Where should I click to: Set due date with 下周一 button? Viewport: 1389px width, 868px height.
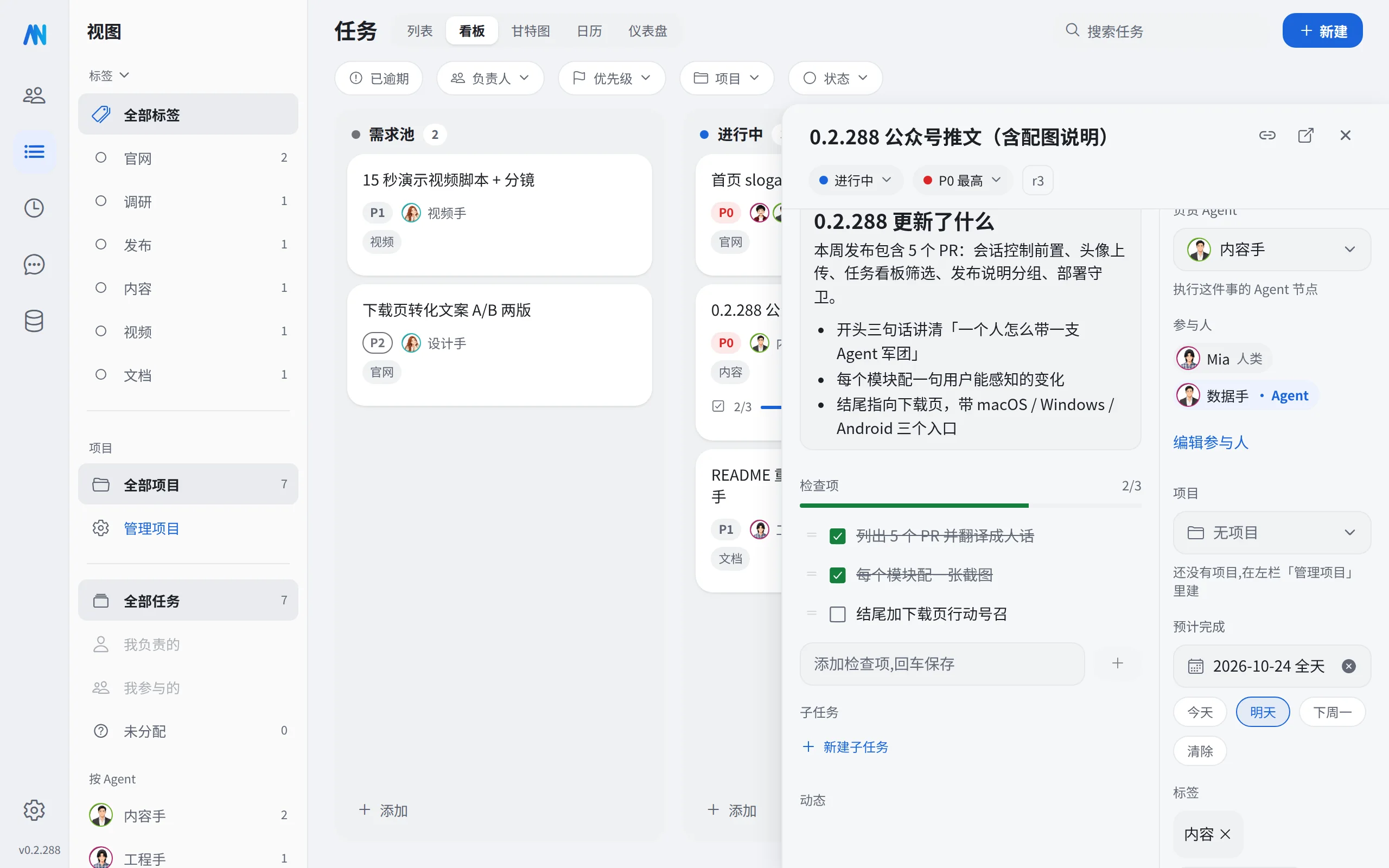tap(1332, 712)
